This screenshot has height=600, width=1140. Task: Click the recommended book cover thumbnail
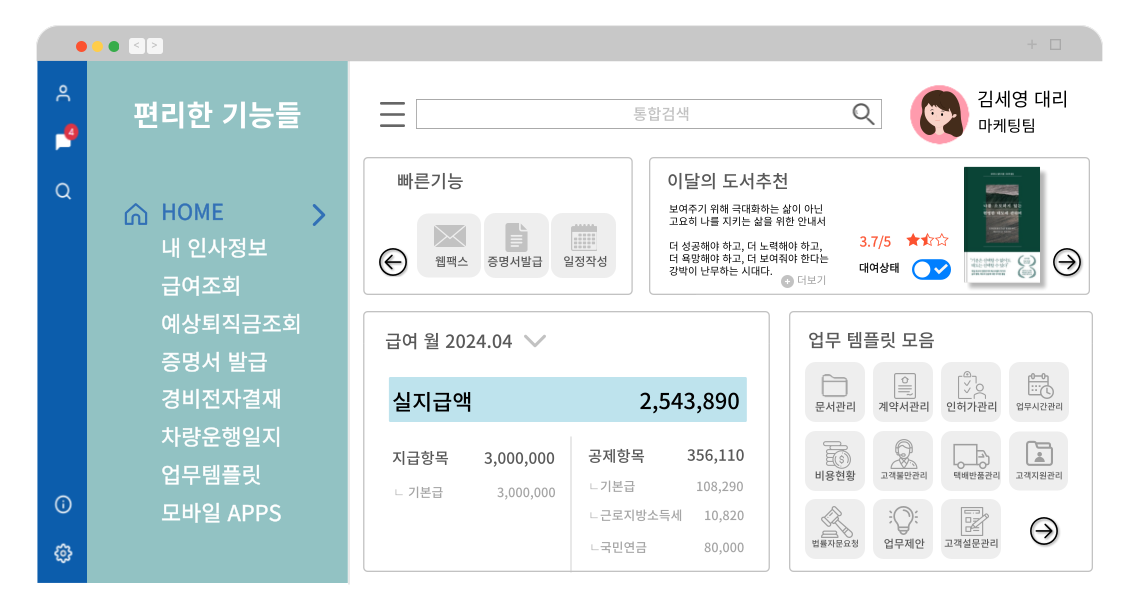click(x=1001, y=225)
